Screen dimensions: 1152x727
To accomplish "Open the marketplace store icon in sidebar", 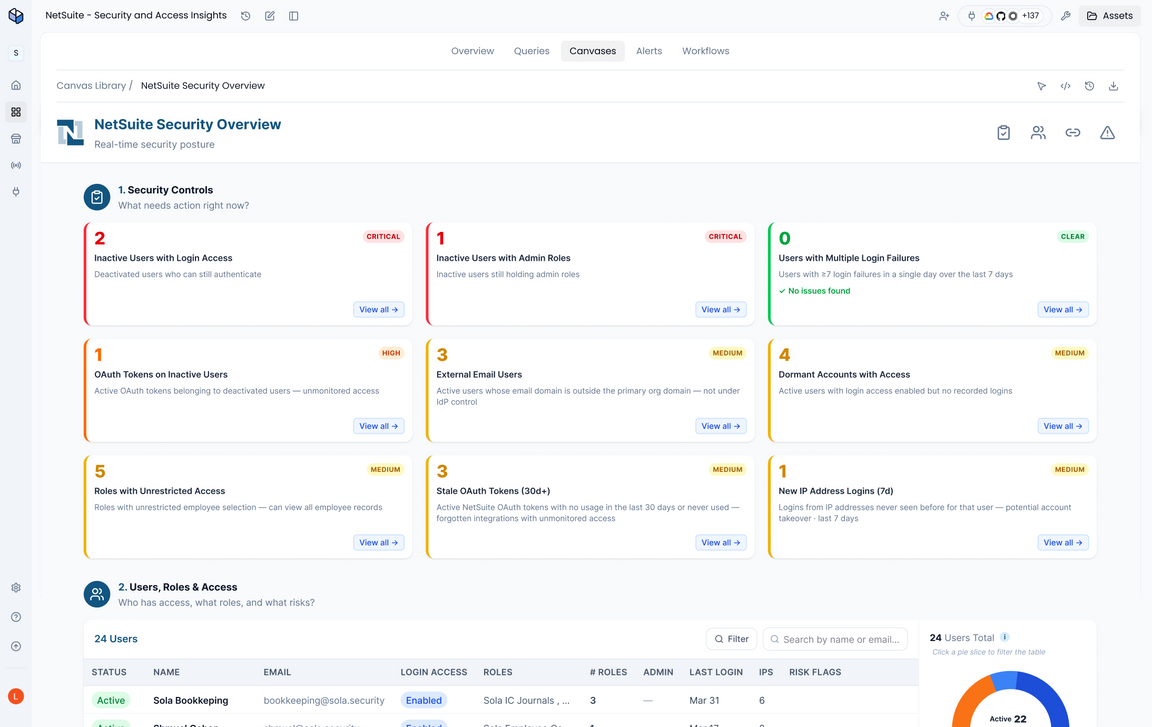I will tap(16, 139).
